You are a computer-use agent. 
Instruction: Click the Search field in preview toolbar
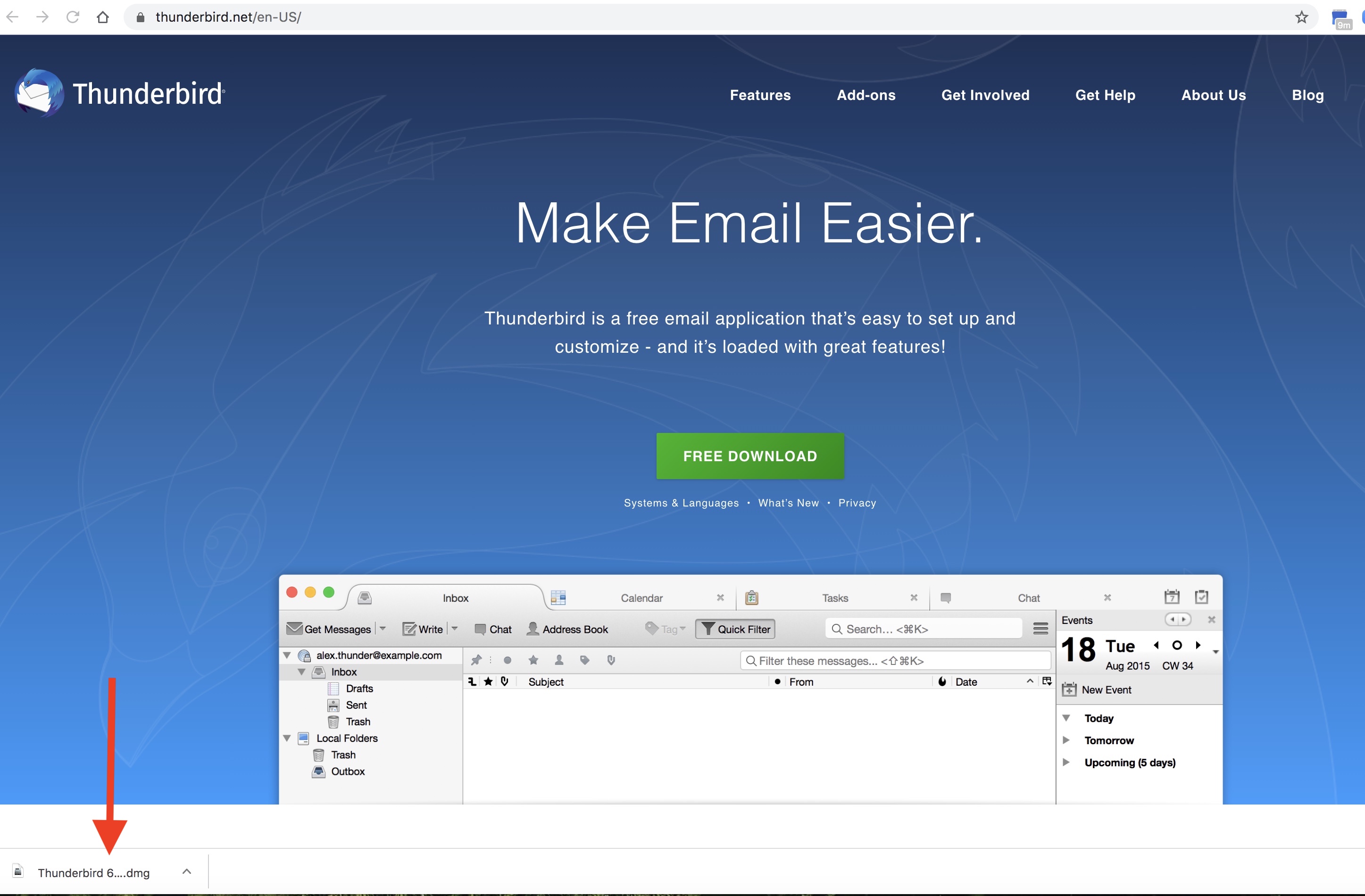tap(924, 629)
